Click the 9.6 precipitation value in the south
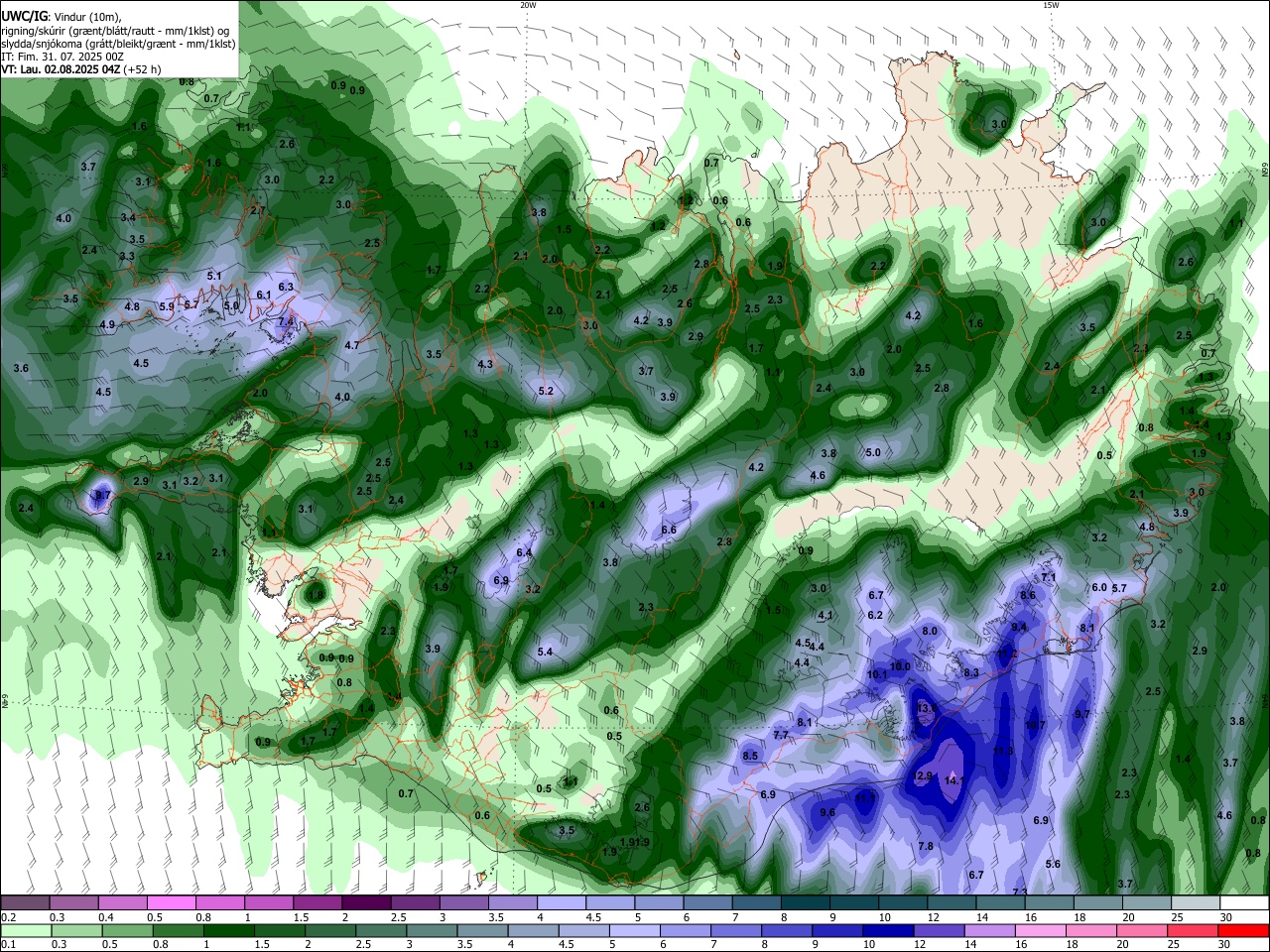 (827, 813)
